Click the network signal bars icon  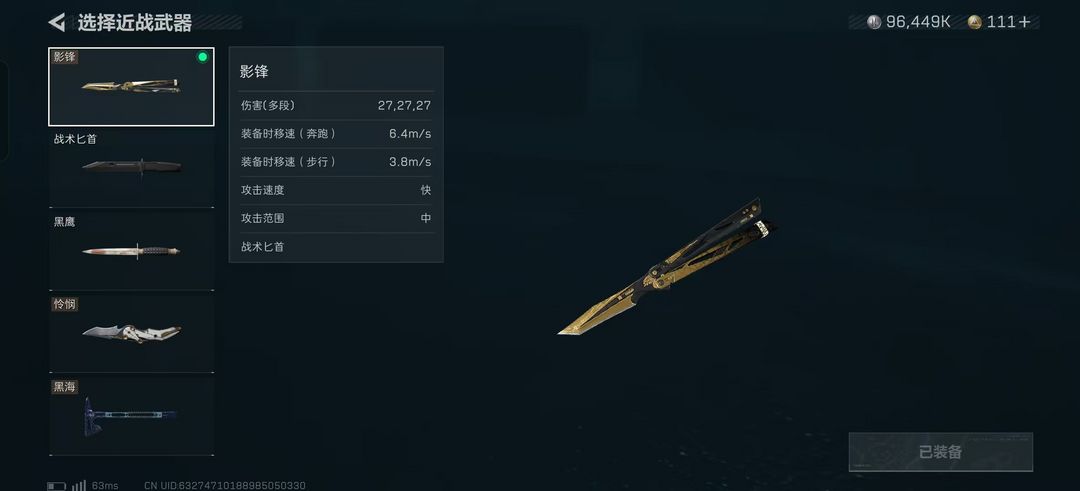pyautogui.click(x=79, y=485)
